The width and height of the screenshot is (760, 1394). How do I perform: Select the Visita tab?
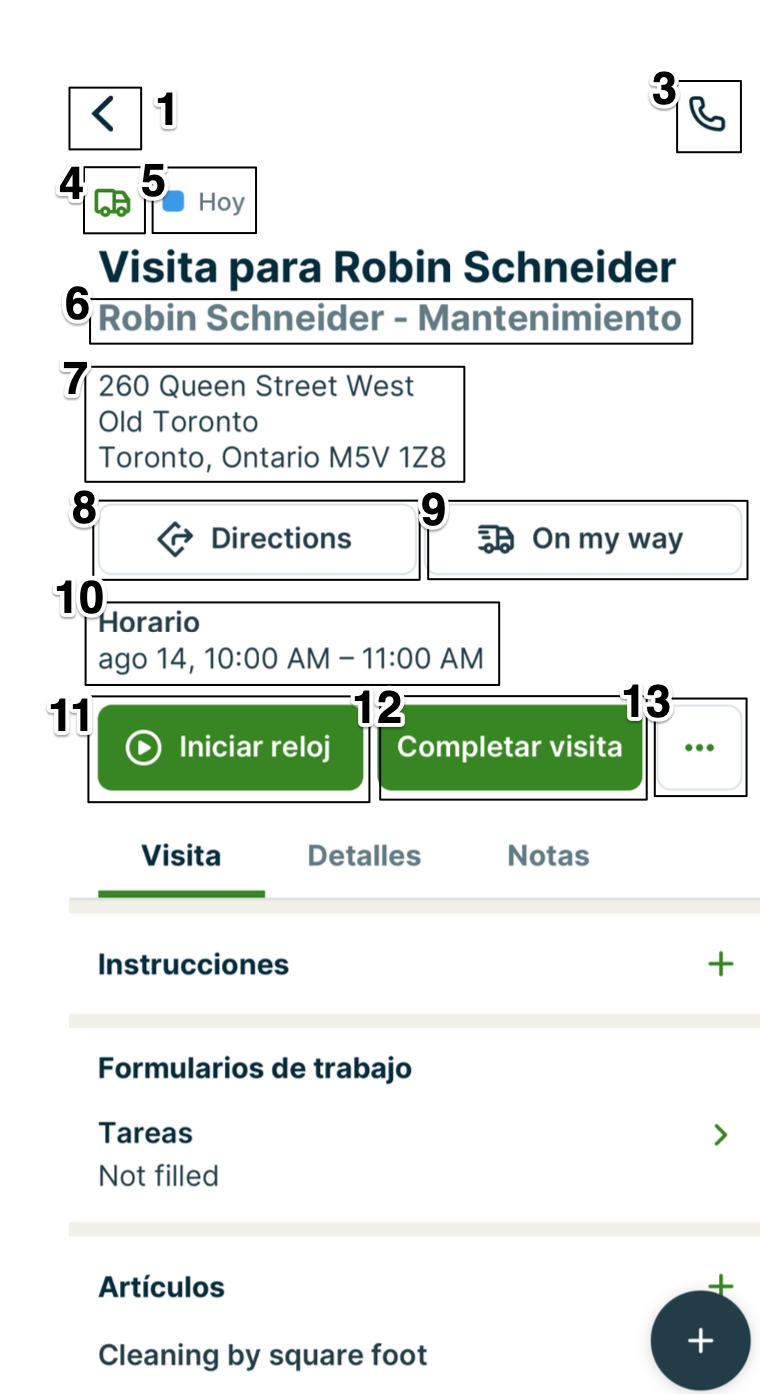(181, 856)
